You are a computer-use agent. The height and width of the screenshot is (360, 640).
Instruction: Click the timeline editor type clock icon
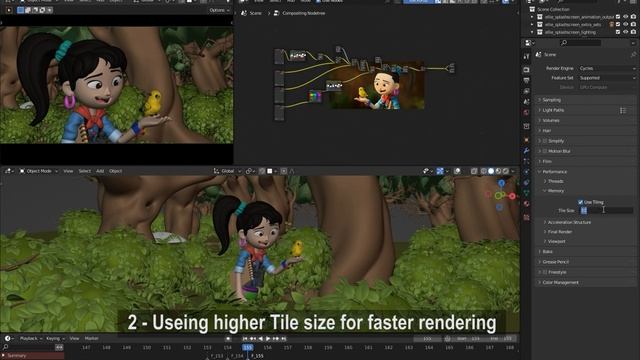7,338
